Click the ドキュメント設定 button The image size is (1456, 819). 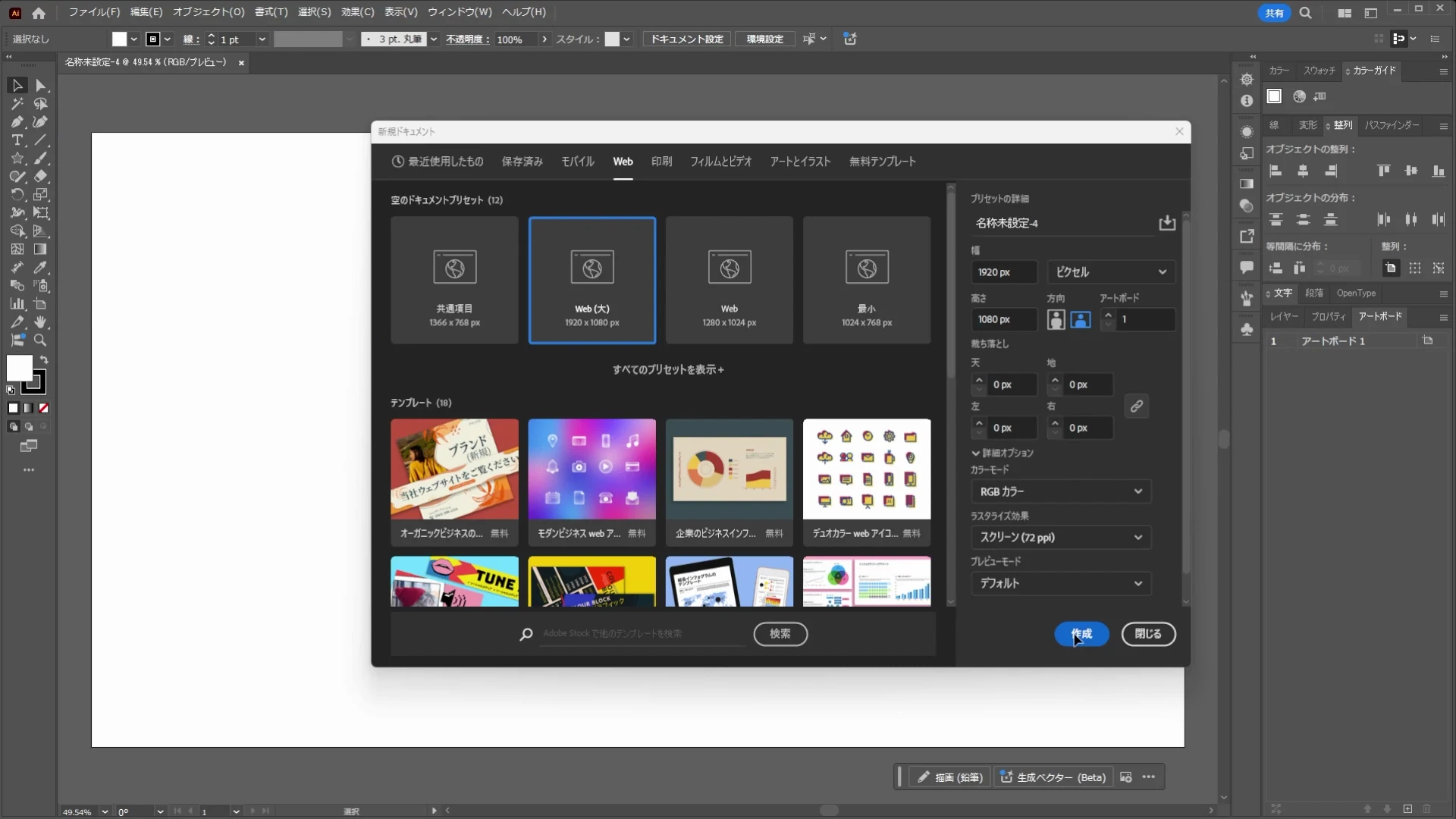(687, 39)
